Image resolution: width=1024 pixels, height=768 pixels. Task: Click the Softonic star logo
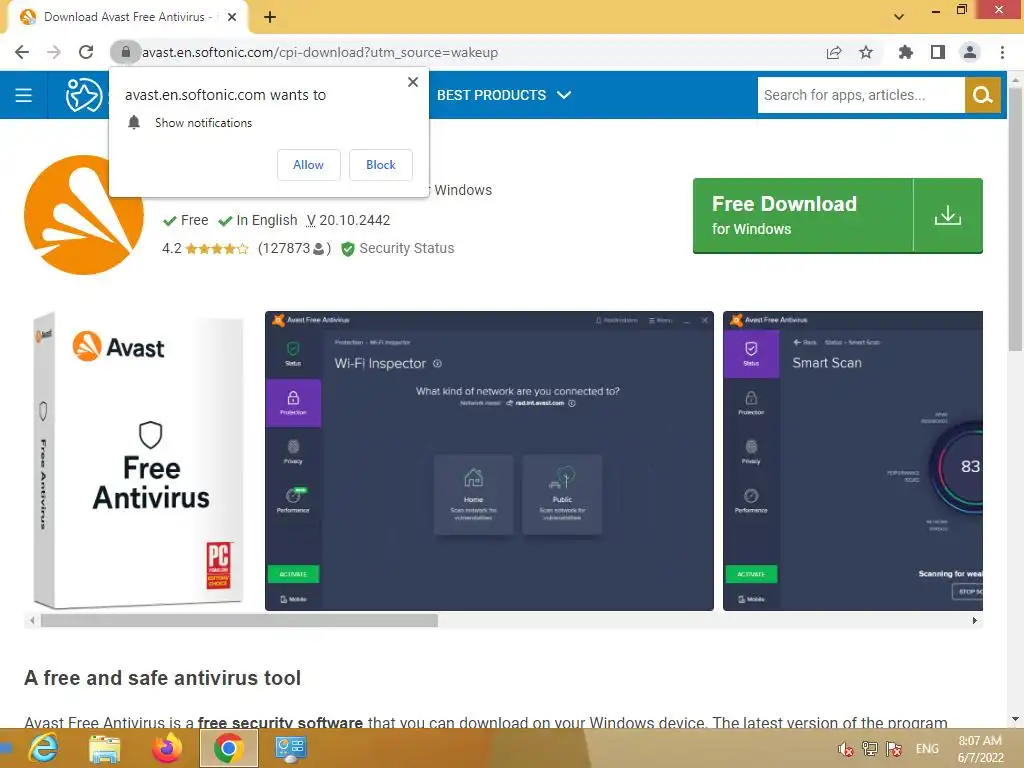84,95
